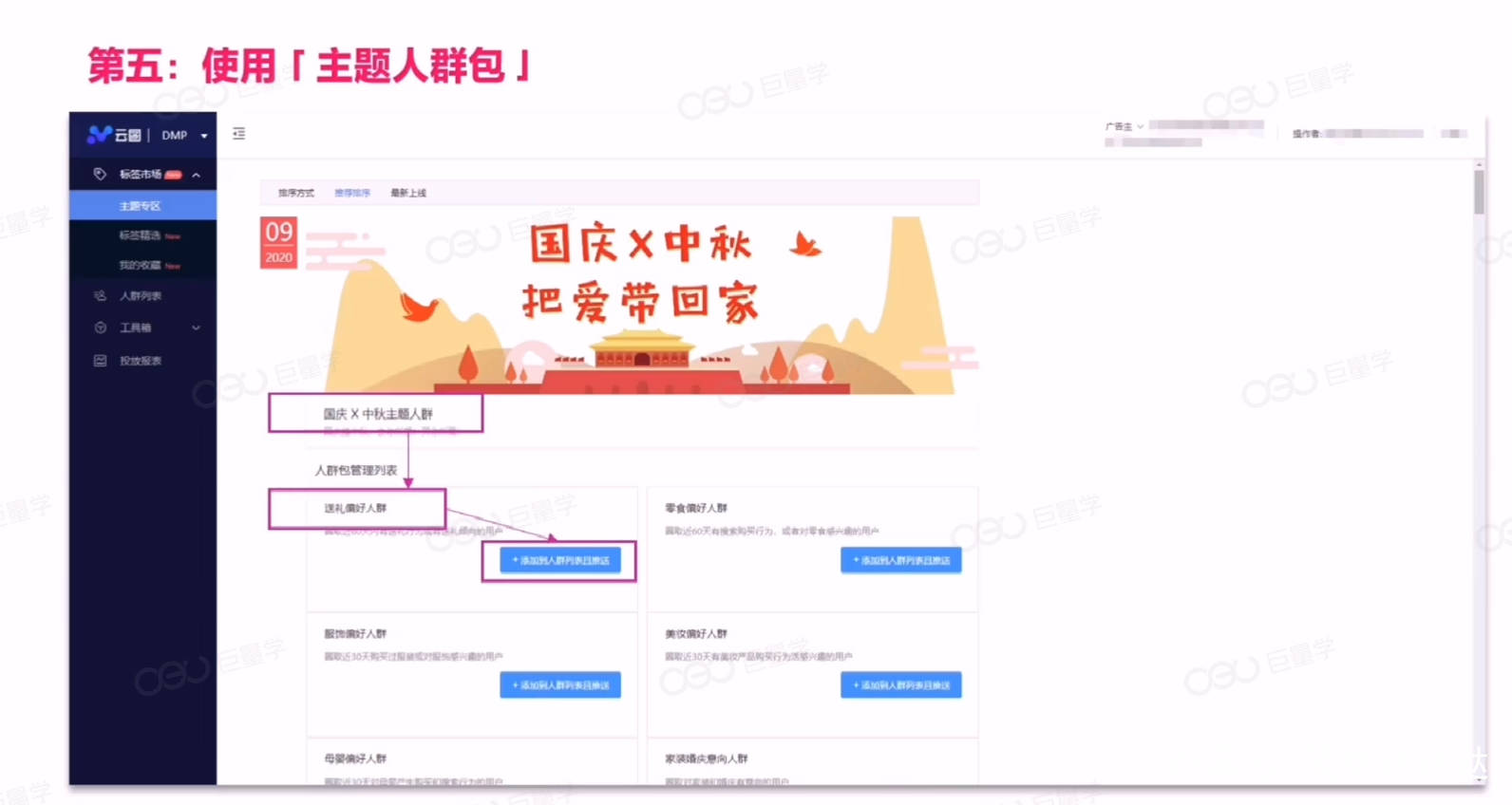Click the 操作者 label in the header

[x=1306, y=134]
